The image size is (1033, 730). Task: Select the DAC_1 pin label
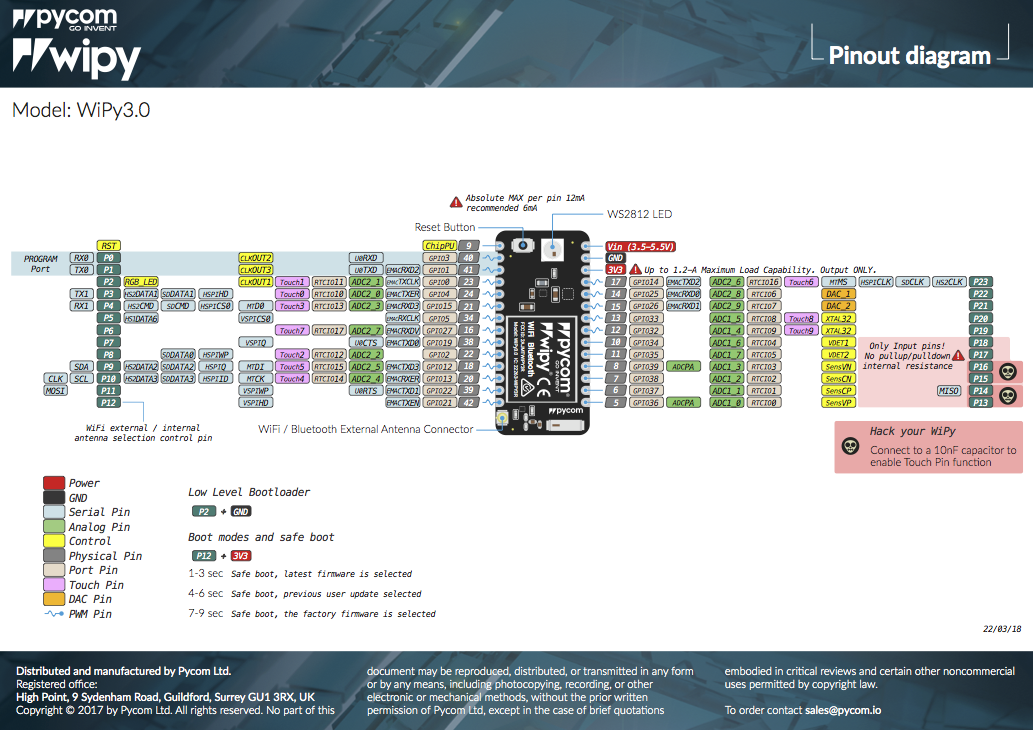tap(838, 293)
